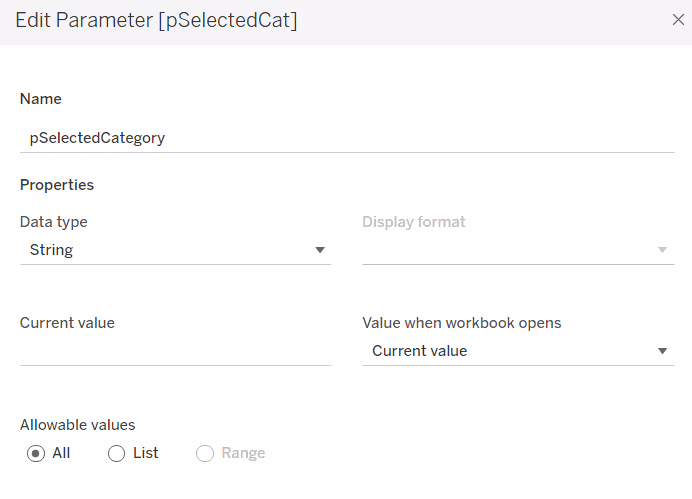Select the Range radio button

point(205,453)
